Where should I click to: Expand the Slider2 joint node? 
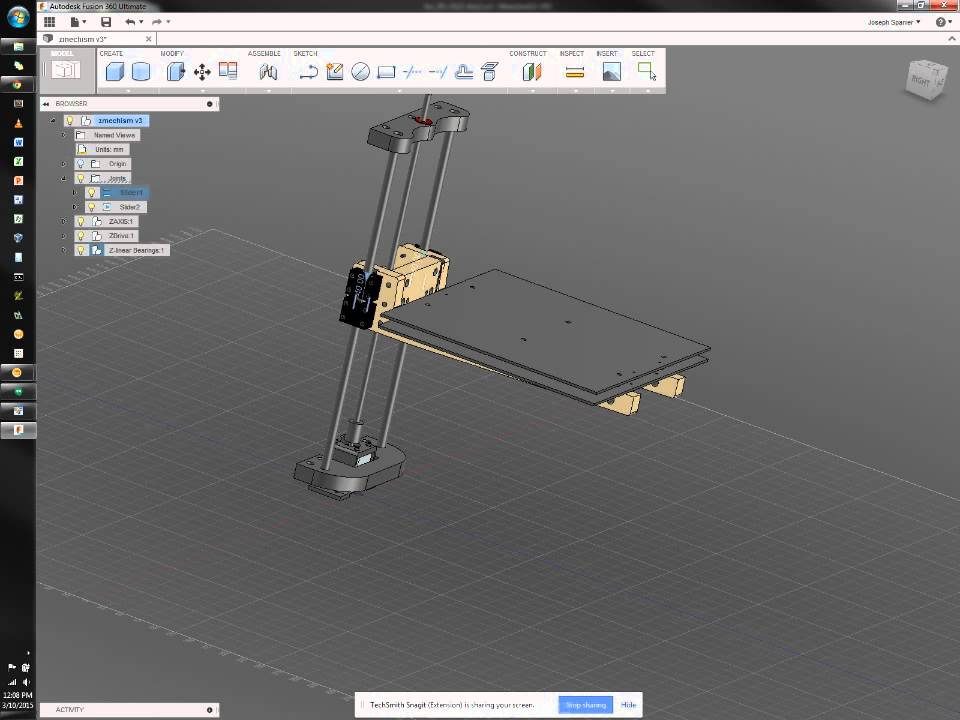coord(75,207)
